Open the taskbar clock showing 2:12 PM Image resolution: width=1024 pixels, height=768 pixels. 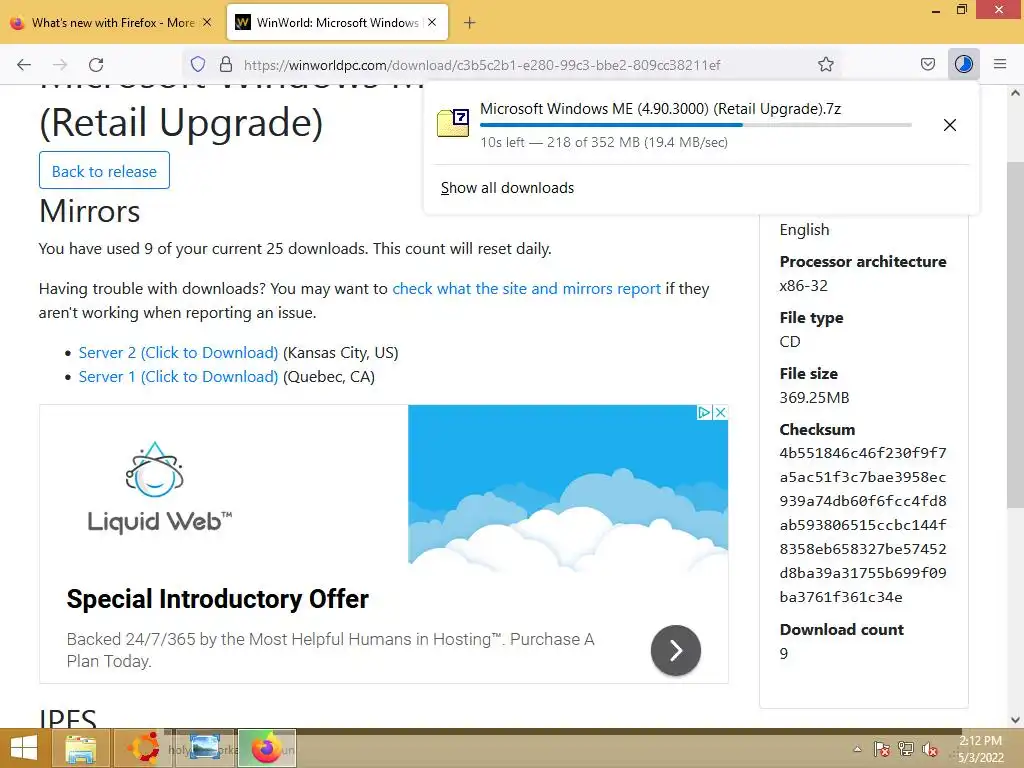980,749
